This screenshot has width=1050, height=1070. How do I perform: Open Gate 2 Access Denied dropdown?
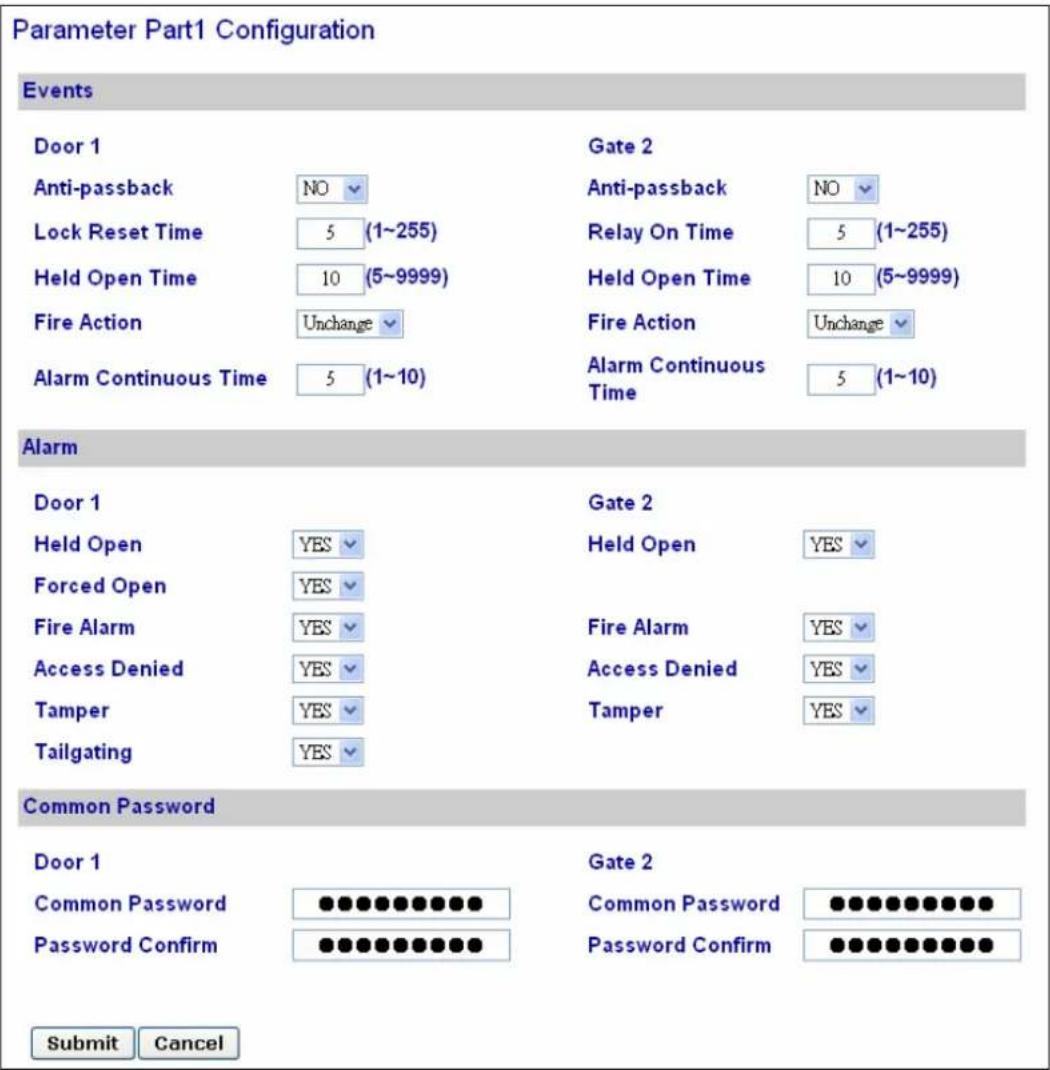pos(838,669)
